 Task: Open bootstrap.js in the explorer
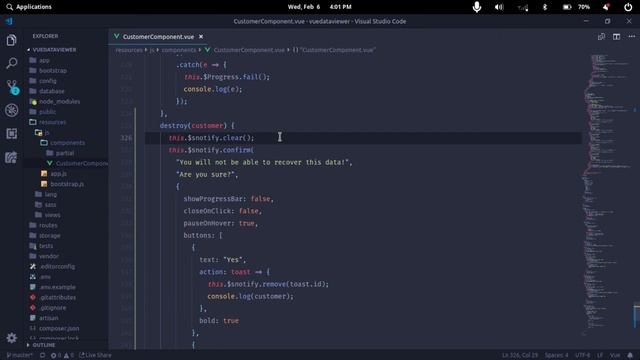[67, 184]
